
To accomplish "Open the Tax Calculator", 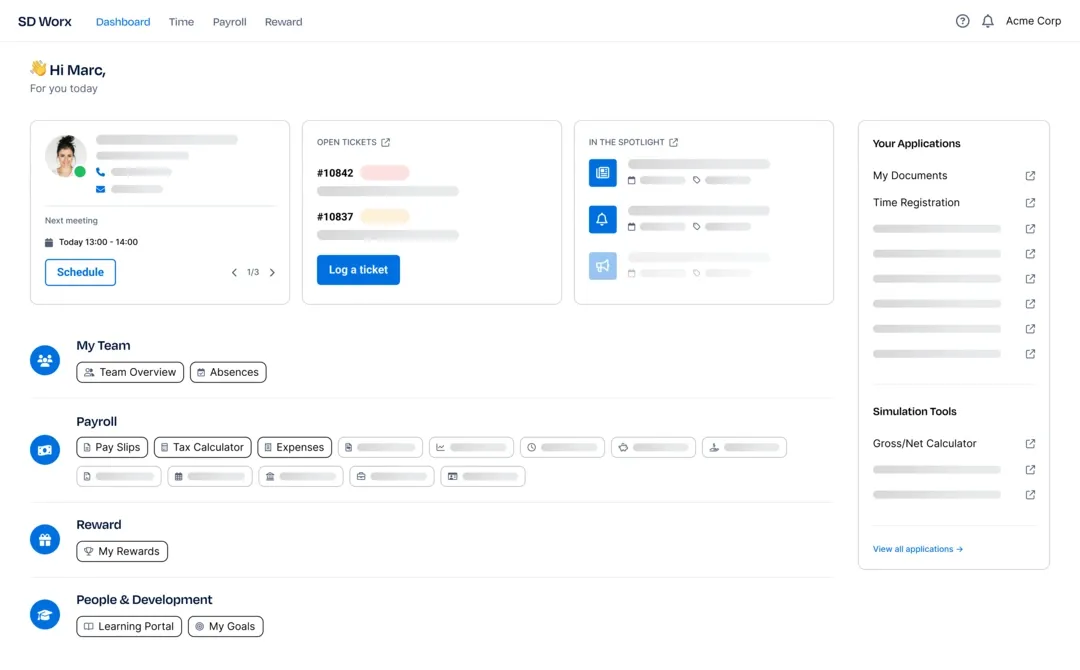I will click(202, 448).
